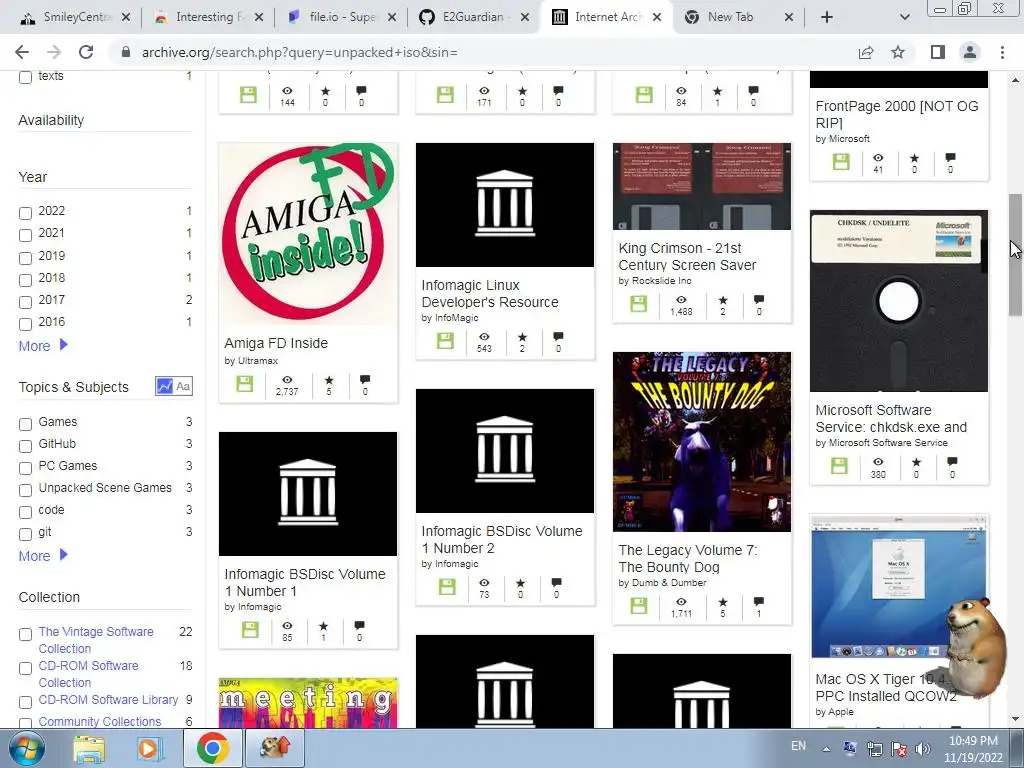Switch to file.io tab
This screenshot has width=1024, height=768.
341,17
